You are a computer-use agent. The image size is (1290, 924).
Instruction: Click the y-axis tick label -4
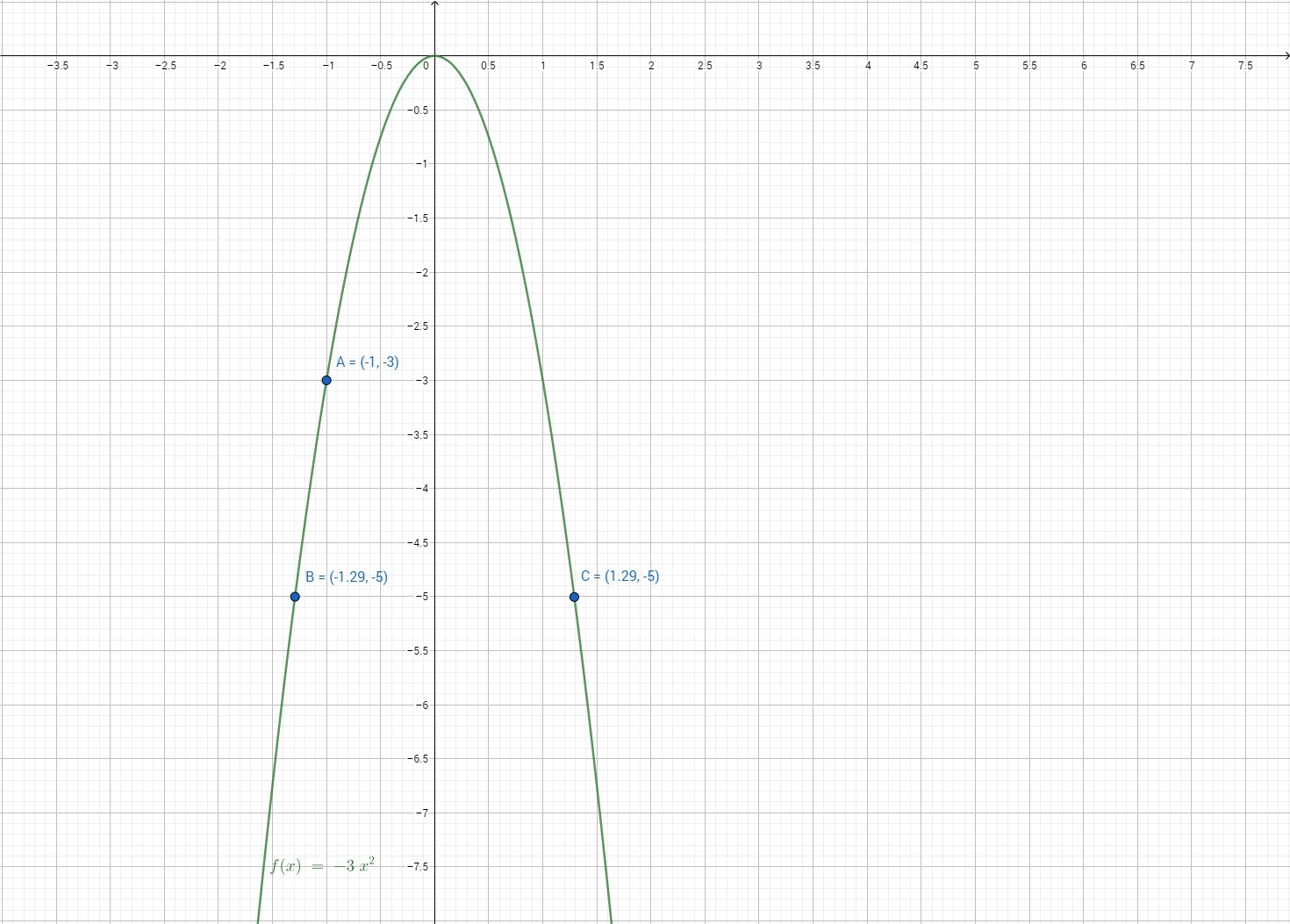click(420, 489)
